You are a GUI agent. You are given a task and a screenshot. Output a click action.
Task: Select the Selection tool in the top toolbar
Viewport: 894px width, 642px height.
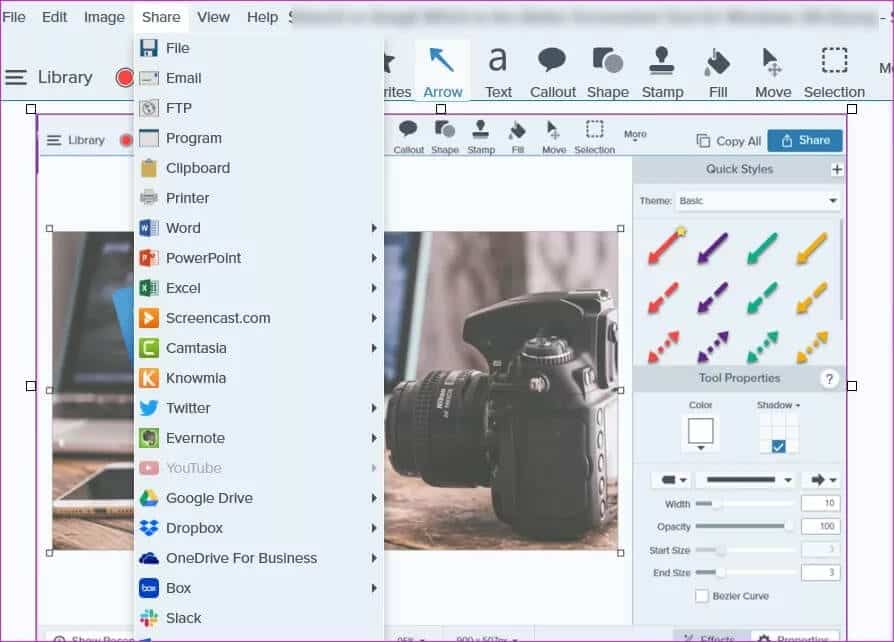pos(834,72)
